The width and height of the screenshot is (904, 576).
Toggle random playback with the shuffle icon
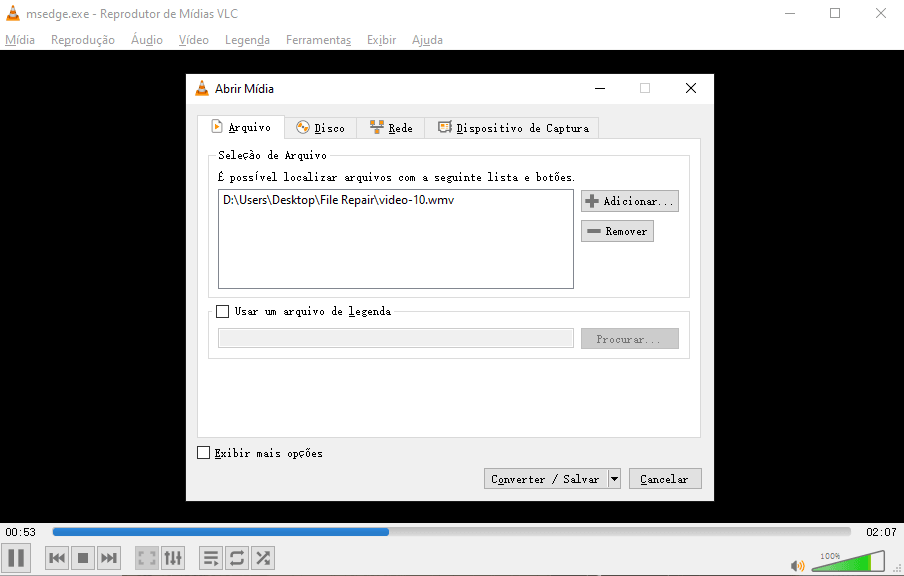(x=262, y=557)
